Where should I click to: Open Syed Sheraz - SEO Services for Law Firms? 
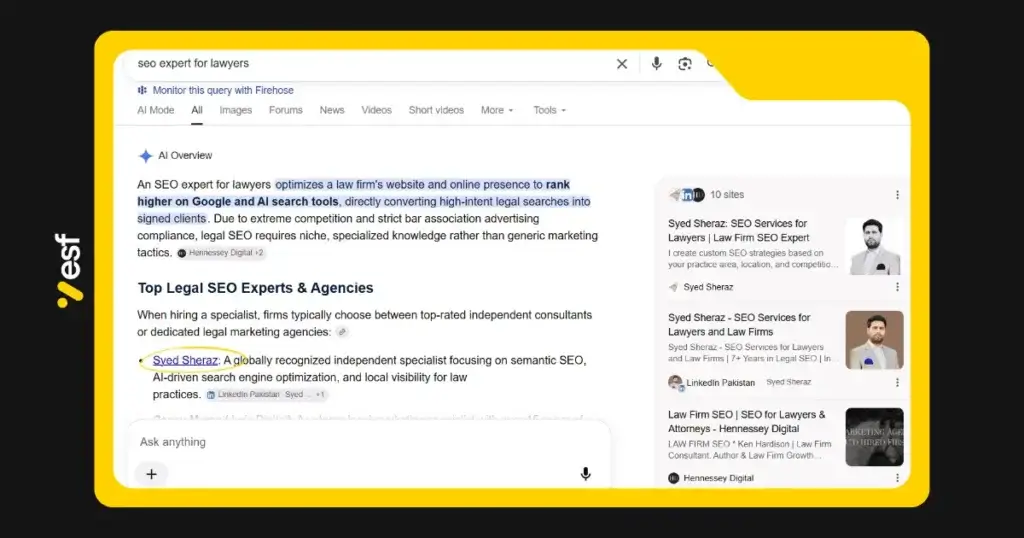tap(739, 324)
